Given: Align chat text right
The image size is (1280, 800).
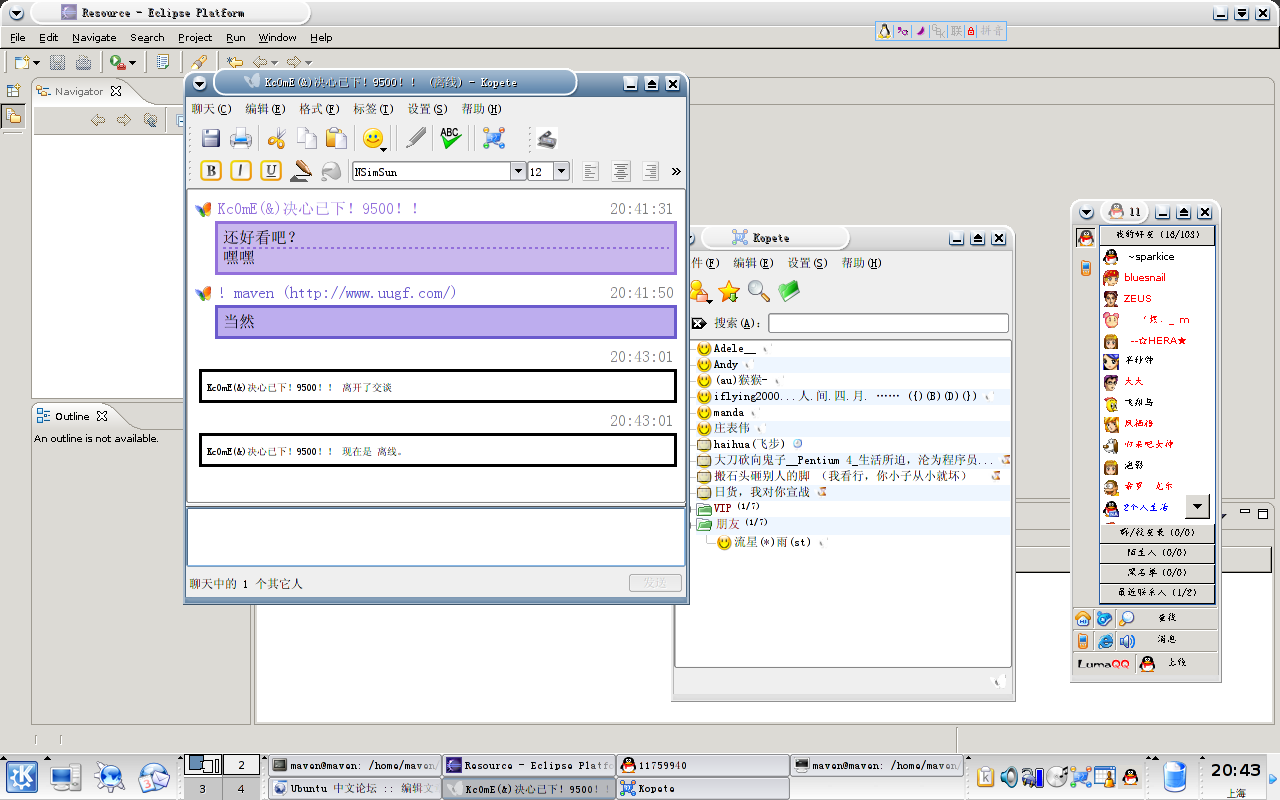Looking at the screenshot, I should click(651, 172).
